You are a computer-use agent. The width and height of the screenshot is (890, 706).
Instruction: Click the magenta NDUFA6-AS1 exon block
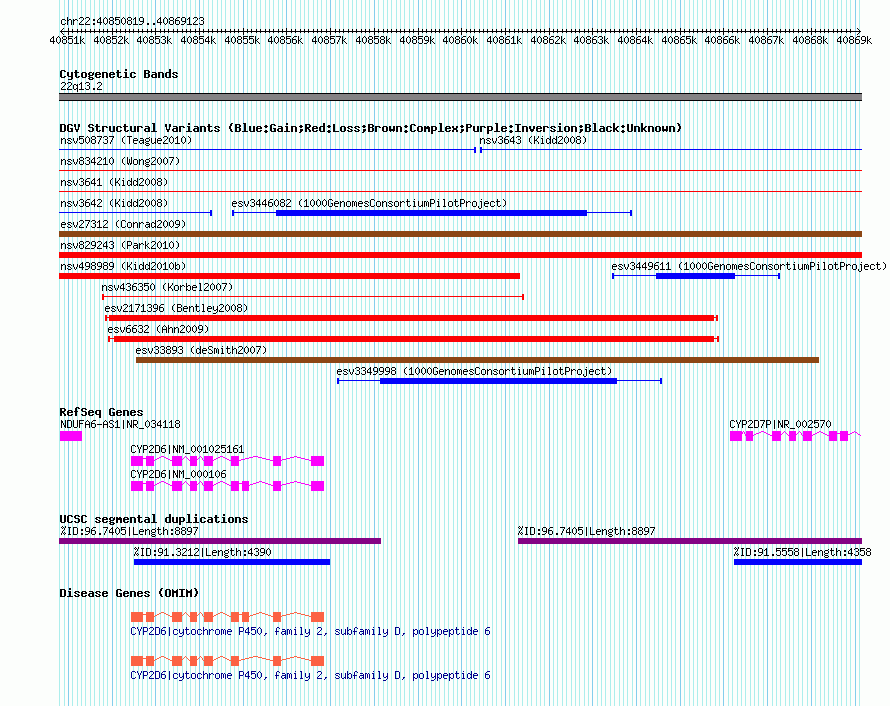pyautogui.click(x=71, y=436)
